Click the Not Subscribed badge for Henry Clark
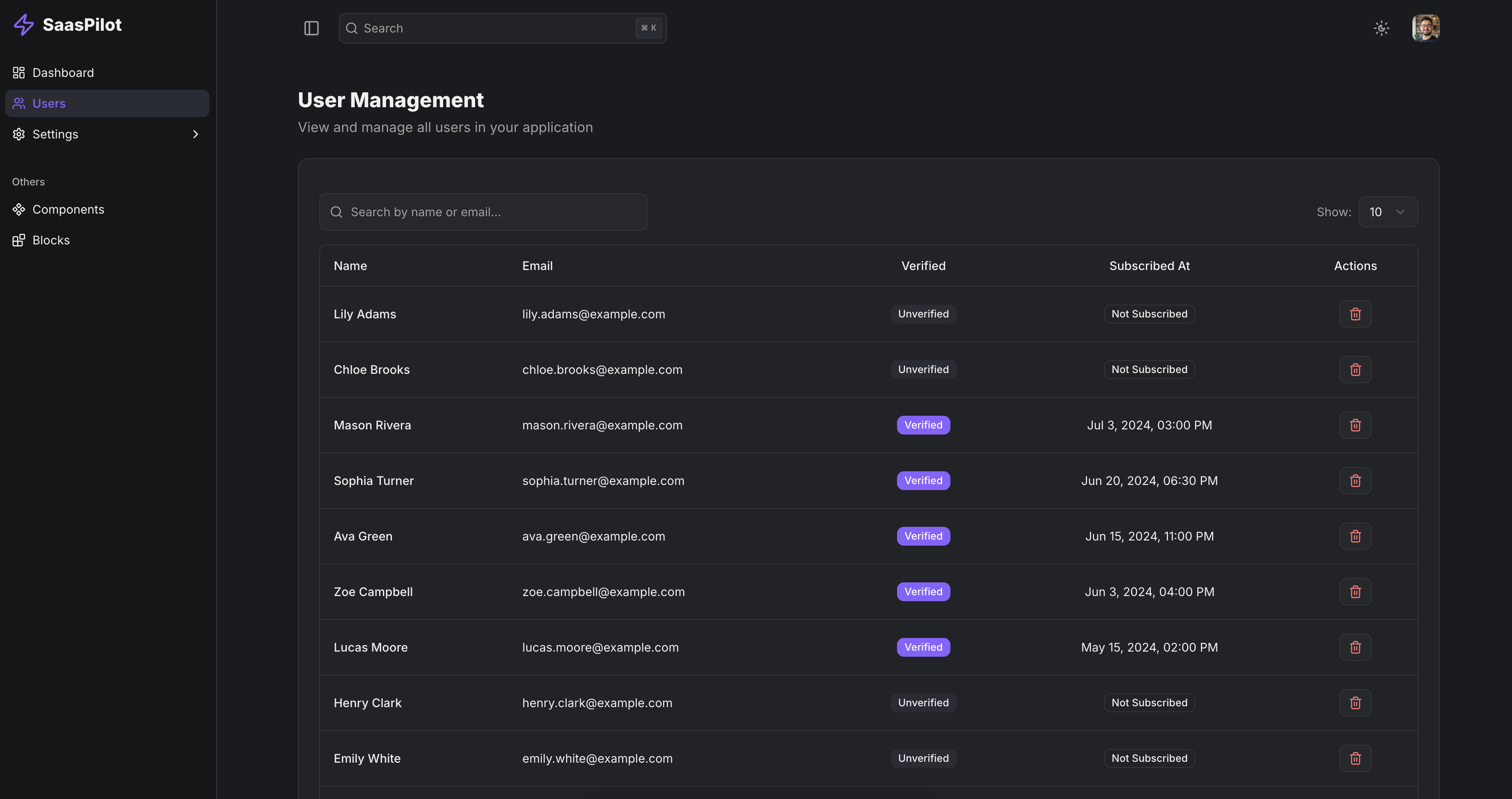The image size is (1512, 799). pyautogui.click(x=1149, y=702)
